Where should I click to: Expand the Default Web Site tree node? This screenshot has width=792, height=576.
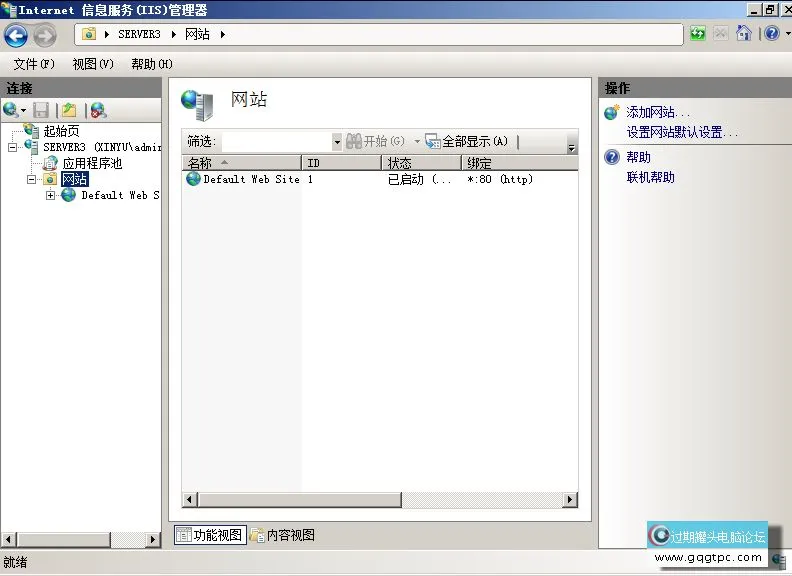click(x=51, y=196)
